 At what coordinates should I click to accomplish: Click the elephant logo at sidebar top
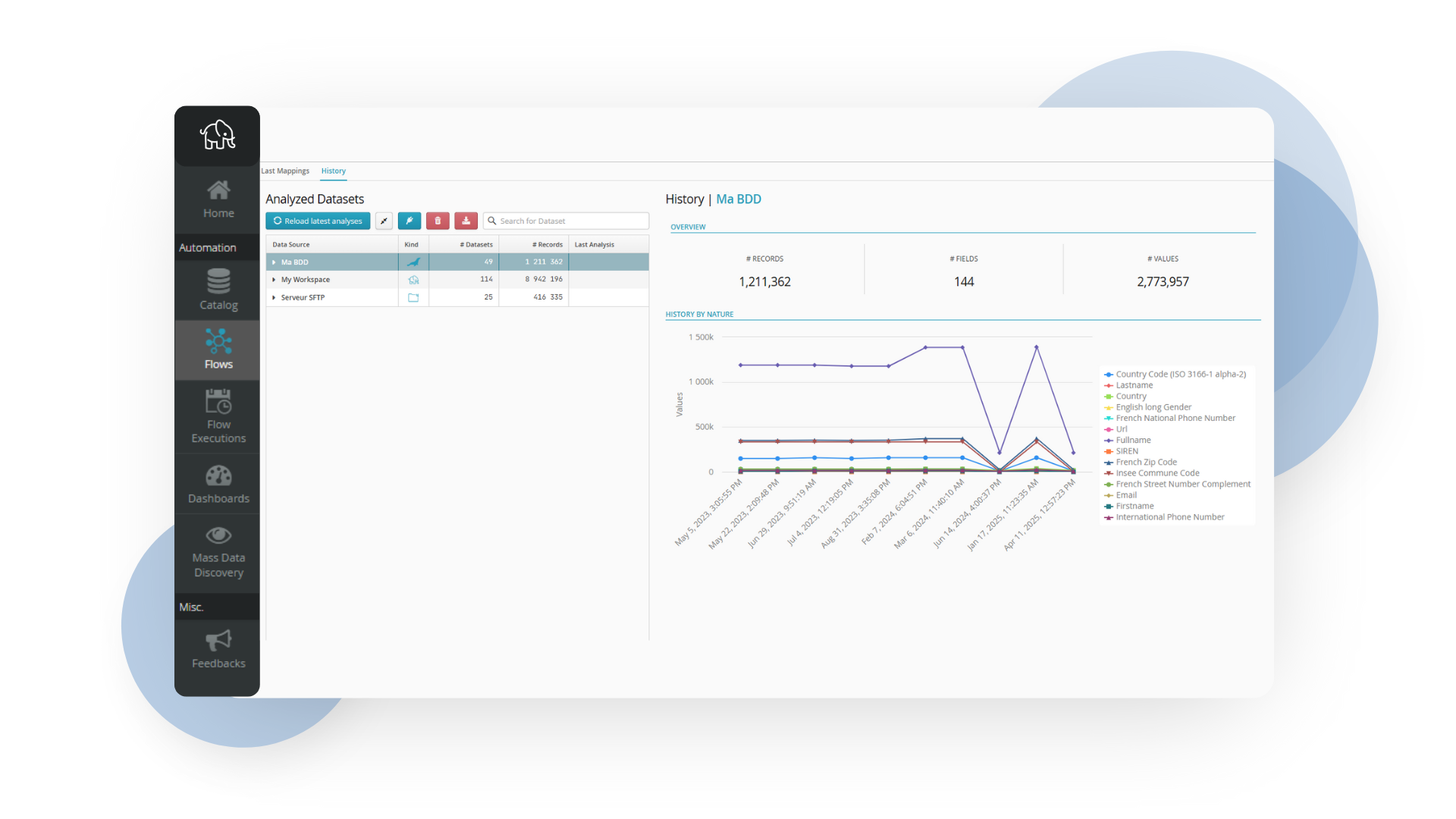click(x=218, y=135)
